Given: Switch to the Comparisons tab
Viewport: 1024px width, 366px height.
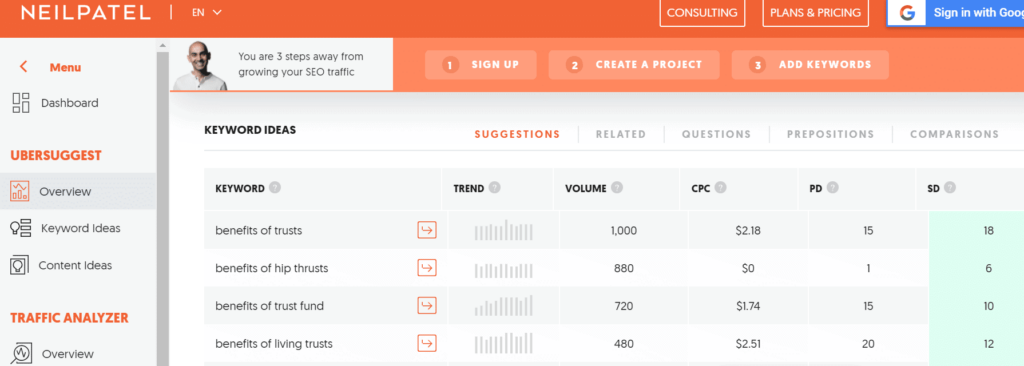Looking at the screenshot, I should [x=954, y=134].
